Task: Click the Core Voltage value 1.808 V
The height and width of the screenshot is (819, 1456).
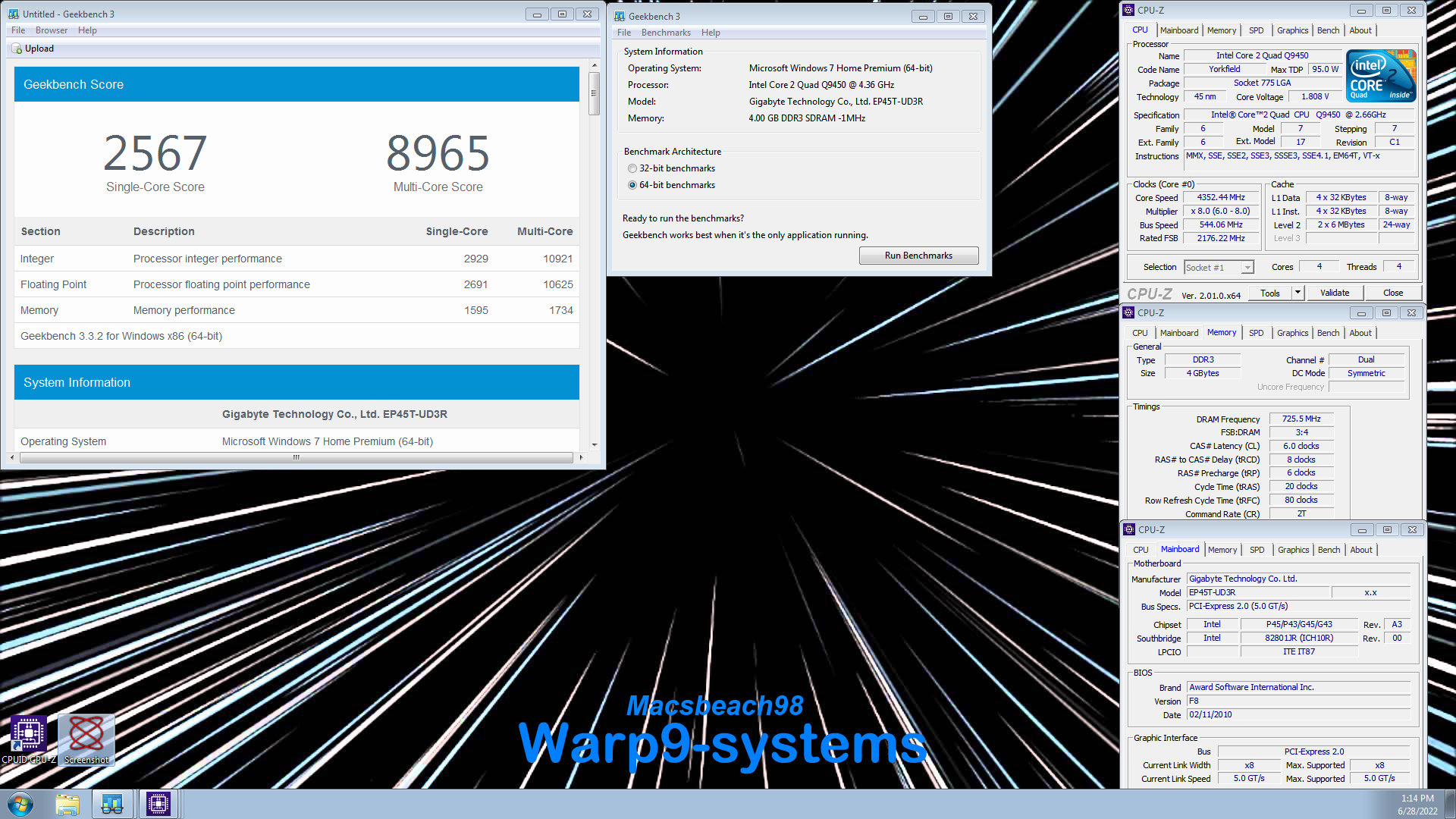Action: click(x=1315, y=96)
